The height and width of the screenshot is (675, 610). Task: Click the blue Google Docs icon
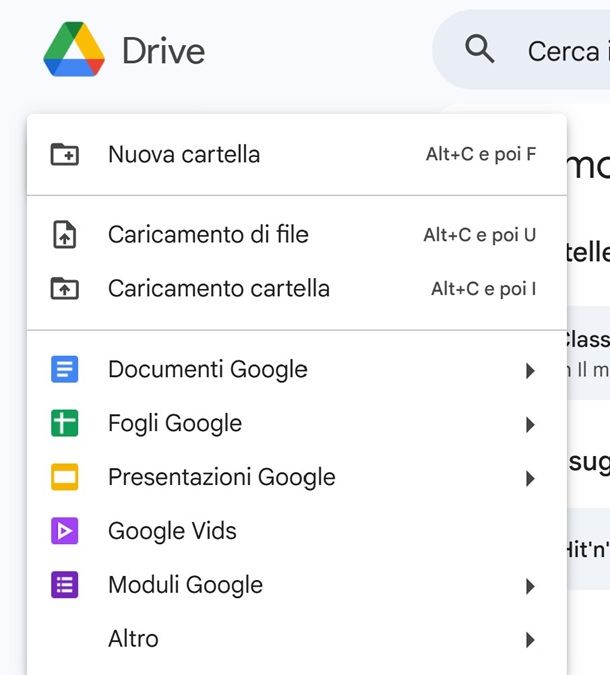[x=64, y=370]
